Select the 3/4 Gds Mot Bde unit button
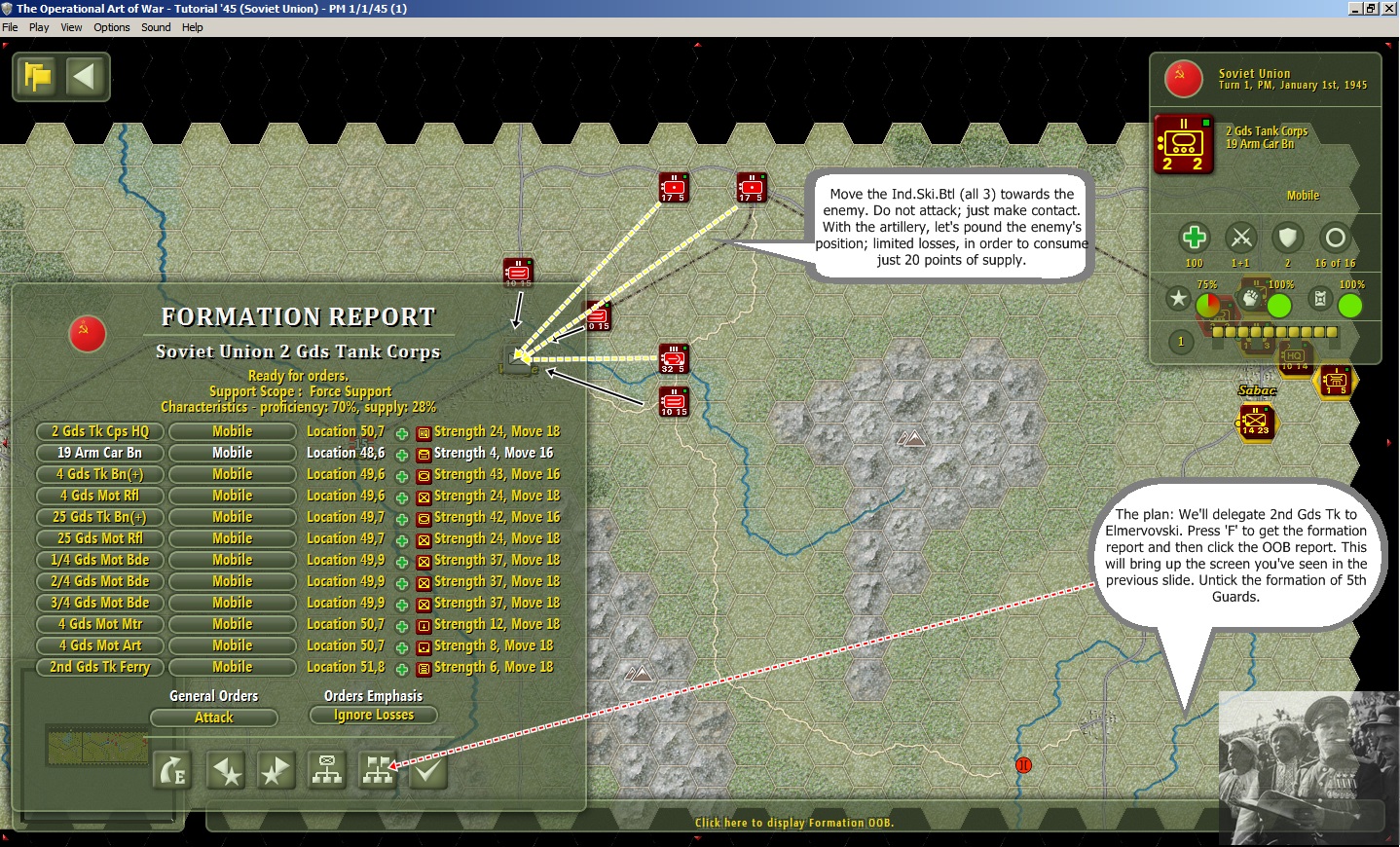The height and width of the screenshot is (847, 1400). point(100,603)
